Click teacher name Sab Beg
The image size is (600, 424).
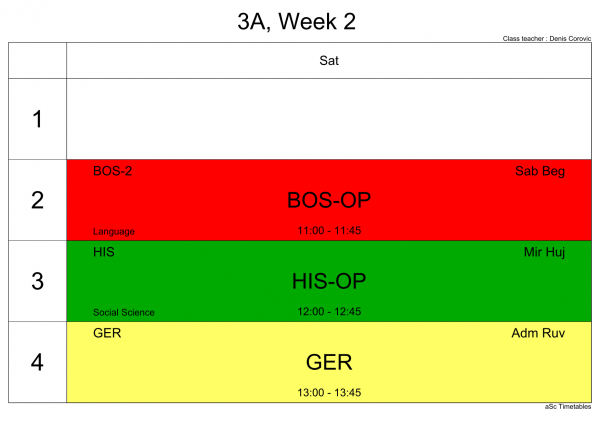click(540, 171)
